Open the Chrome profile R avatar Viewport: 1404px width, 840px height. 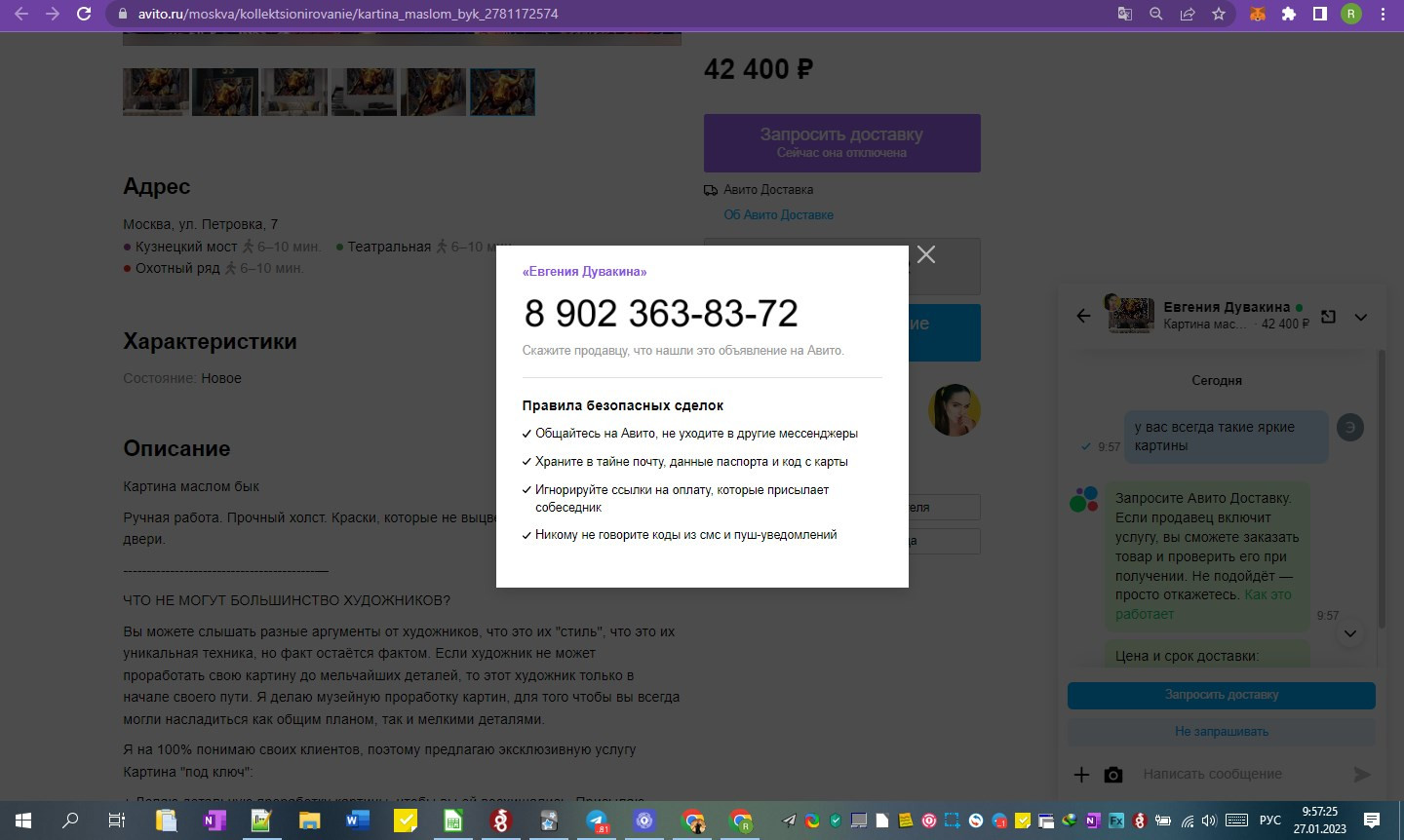point(1351,14)
